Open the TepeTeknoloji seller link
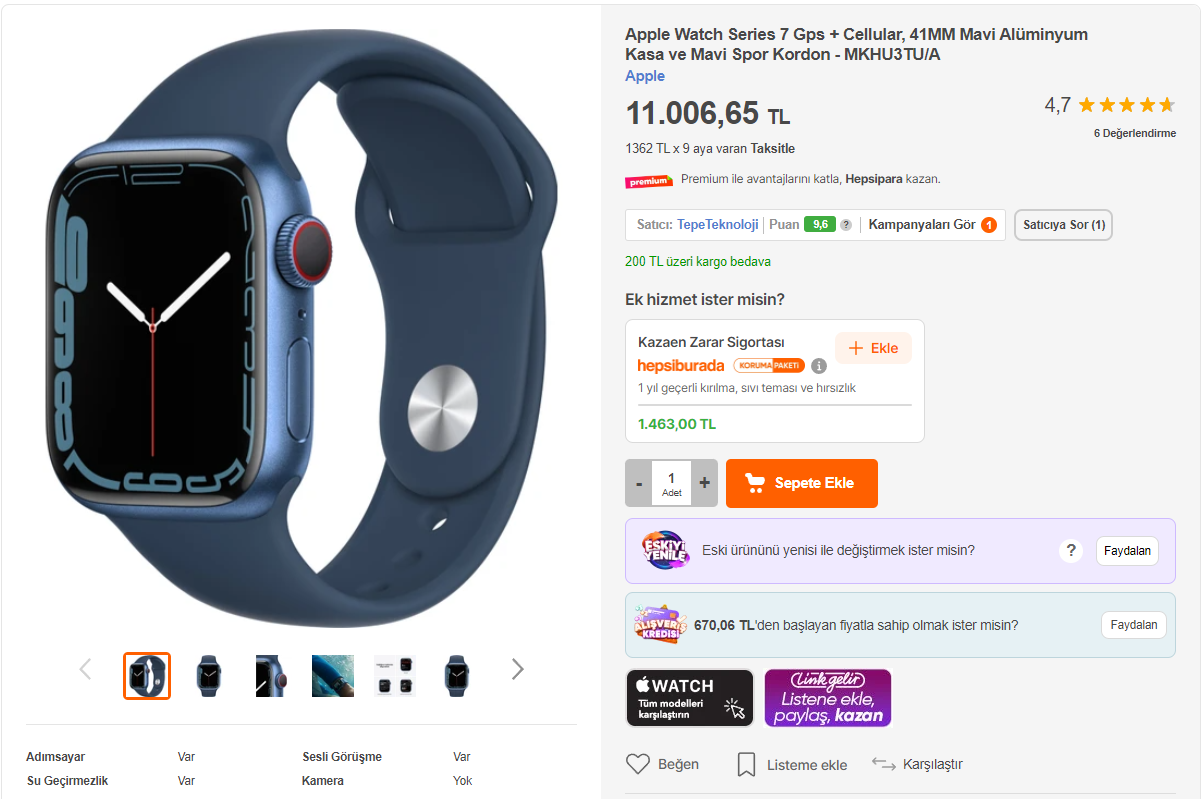The image size is (1204, 799). tap(717, 225)
